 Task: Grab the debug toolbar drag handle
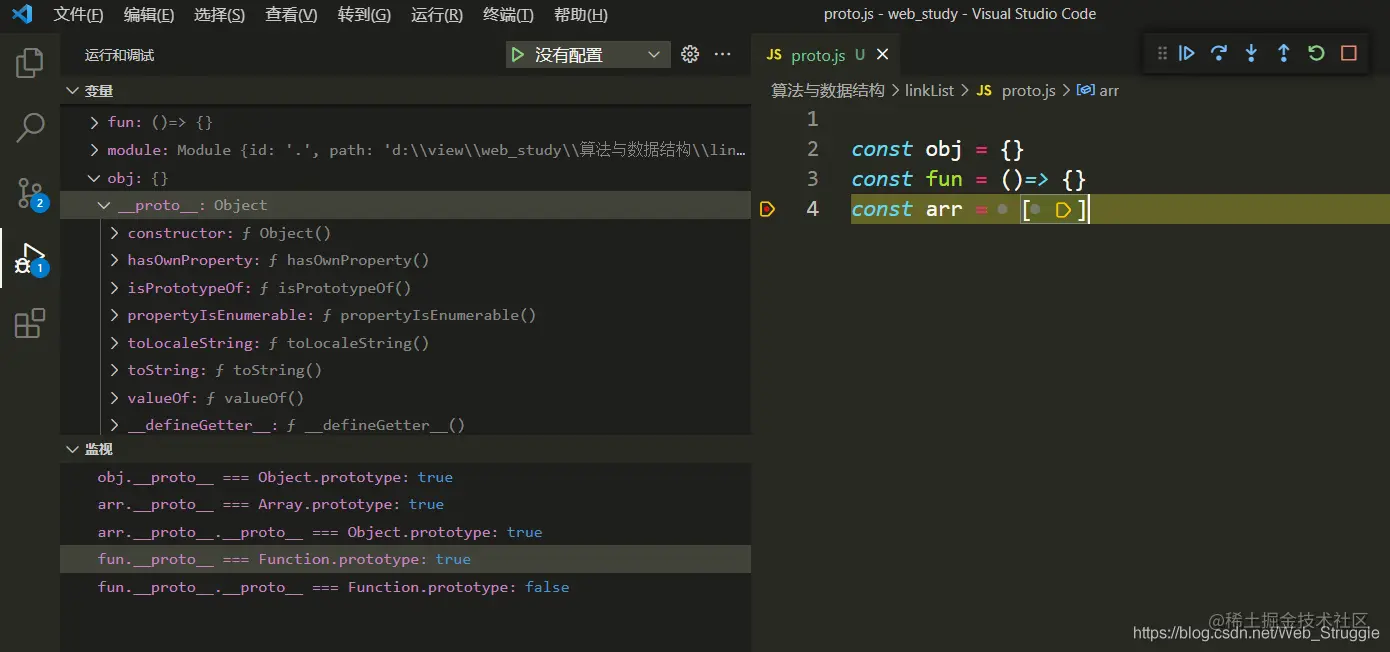tap(1162, 53)
